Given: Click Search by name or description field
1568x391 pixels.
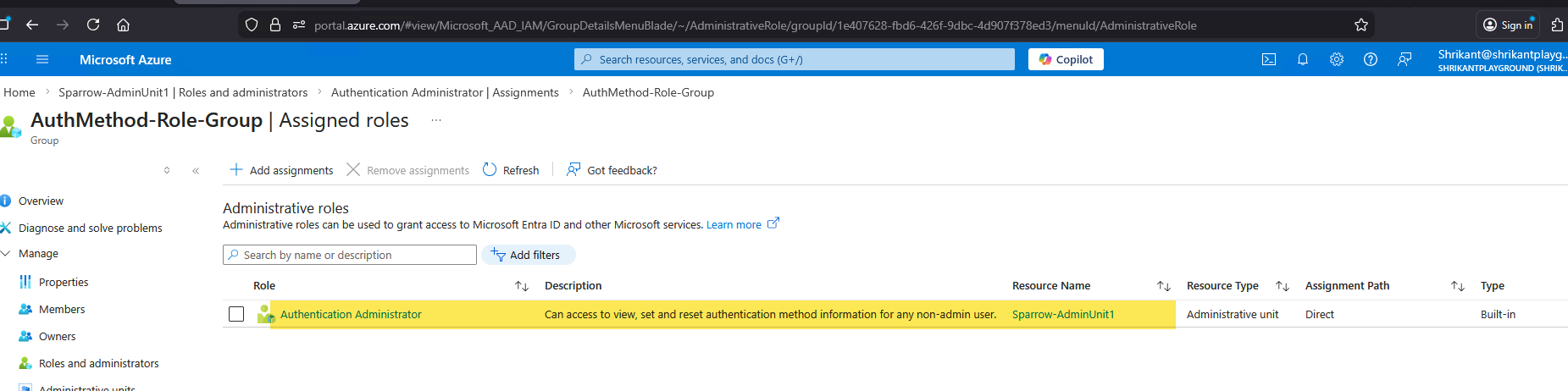Looking at the screenshot, I should point(350,255).
